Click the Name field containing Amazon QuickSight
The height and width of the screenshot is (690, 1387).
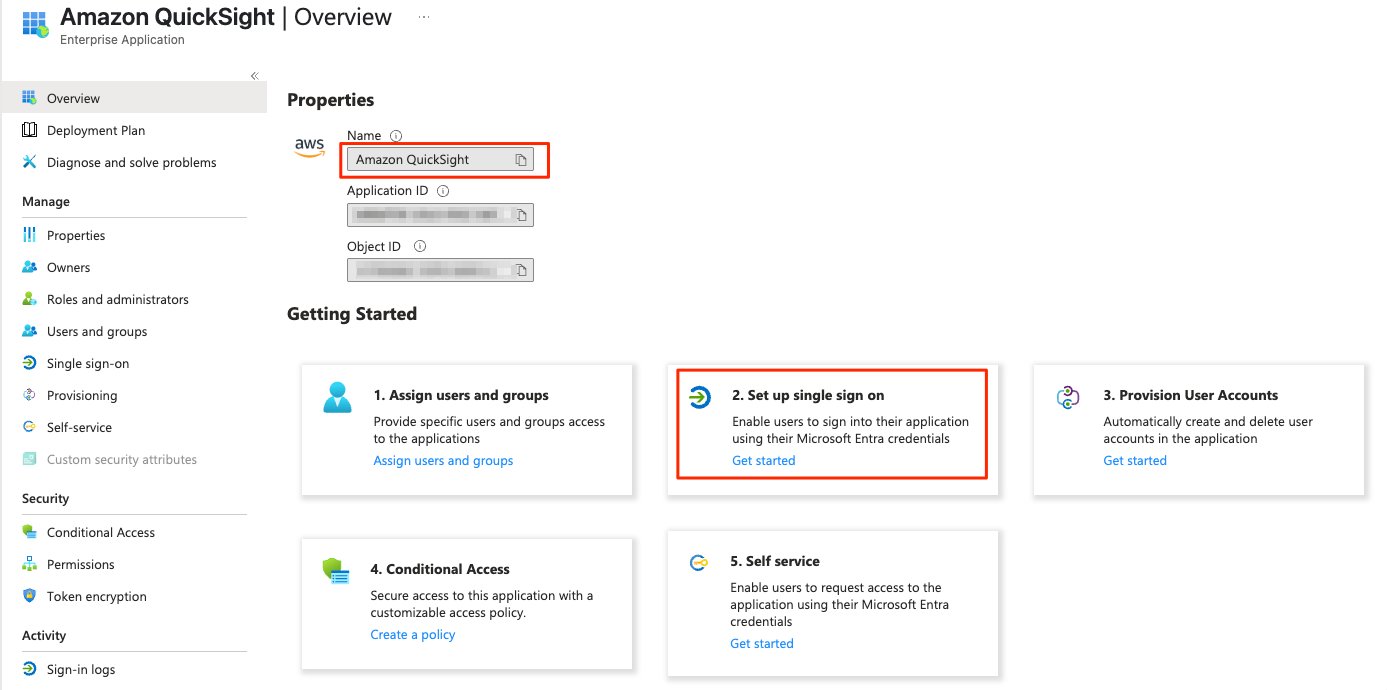(x=440, y=160)
